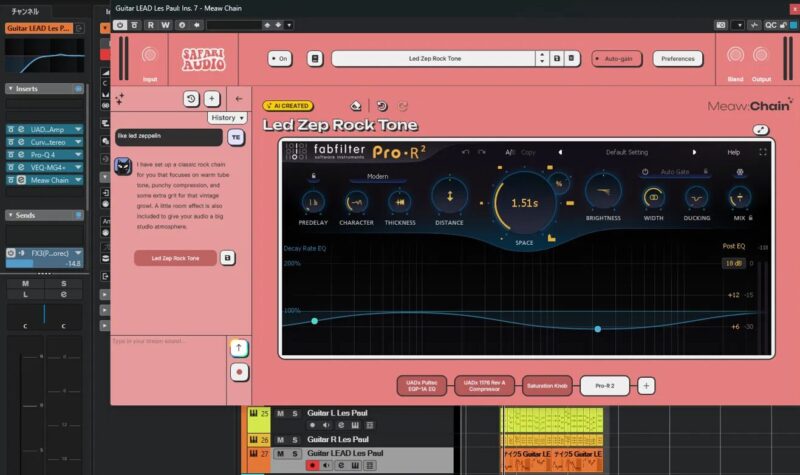Bypass the plugin using the window power button

[x=120, y=25]
